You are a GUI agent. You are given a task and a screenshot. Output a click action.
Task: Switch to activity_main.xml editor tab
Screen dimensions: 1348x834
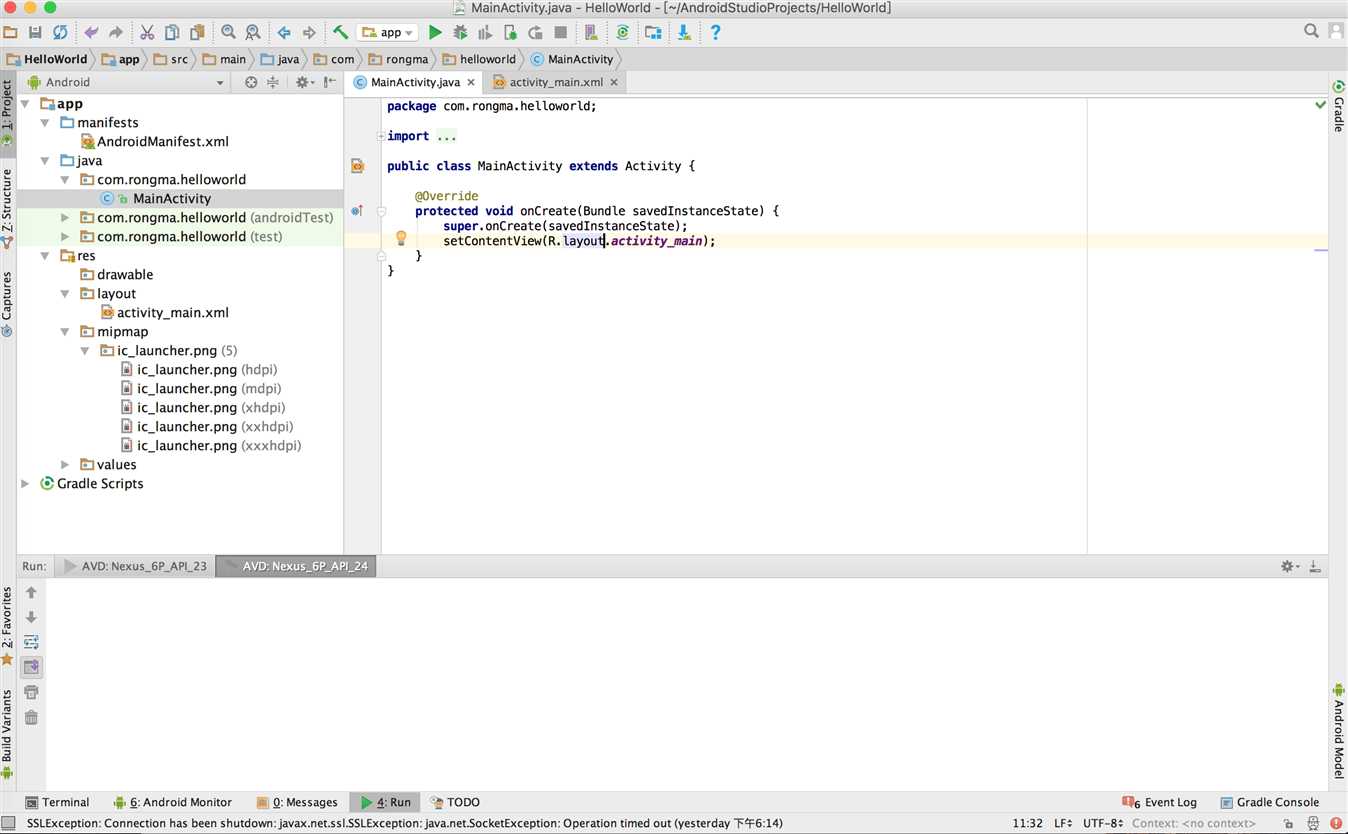tap(554, 82)
